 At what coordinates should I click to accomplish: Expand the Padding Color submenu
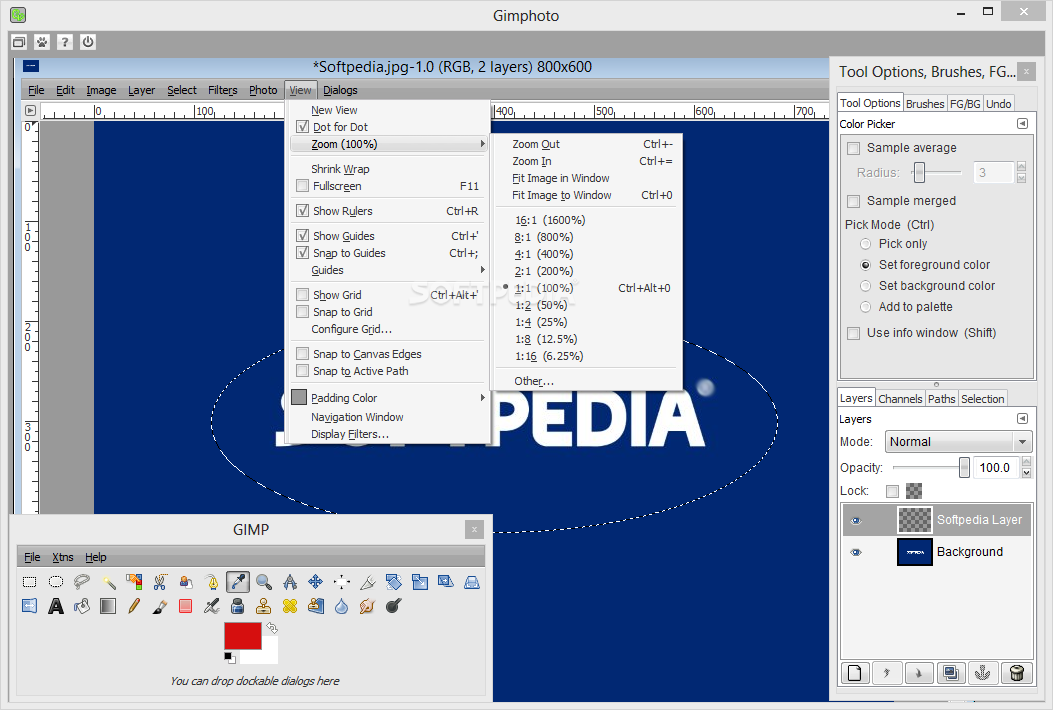(x=388, y=398)
